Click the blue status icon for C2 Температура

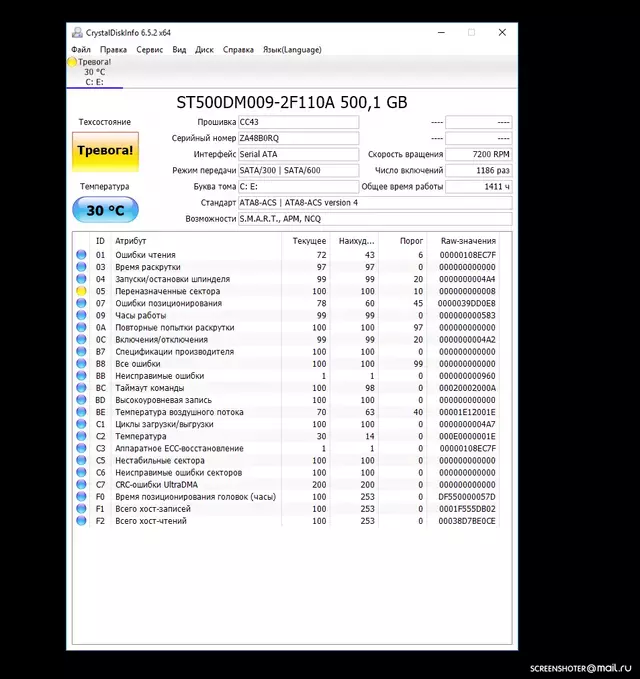click(81, 436)
